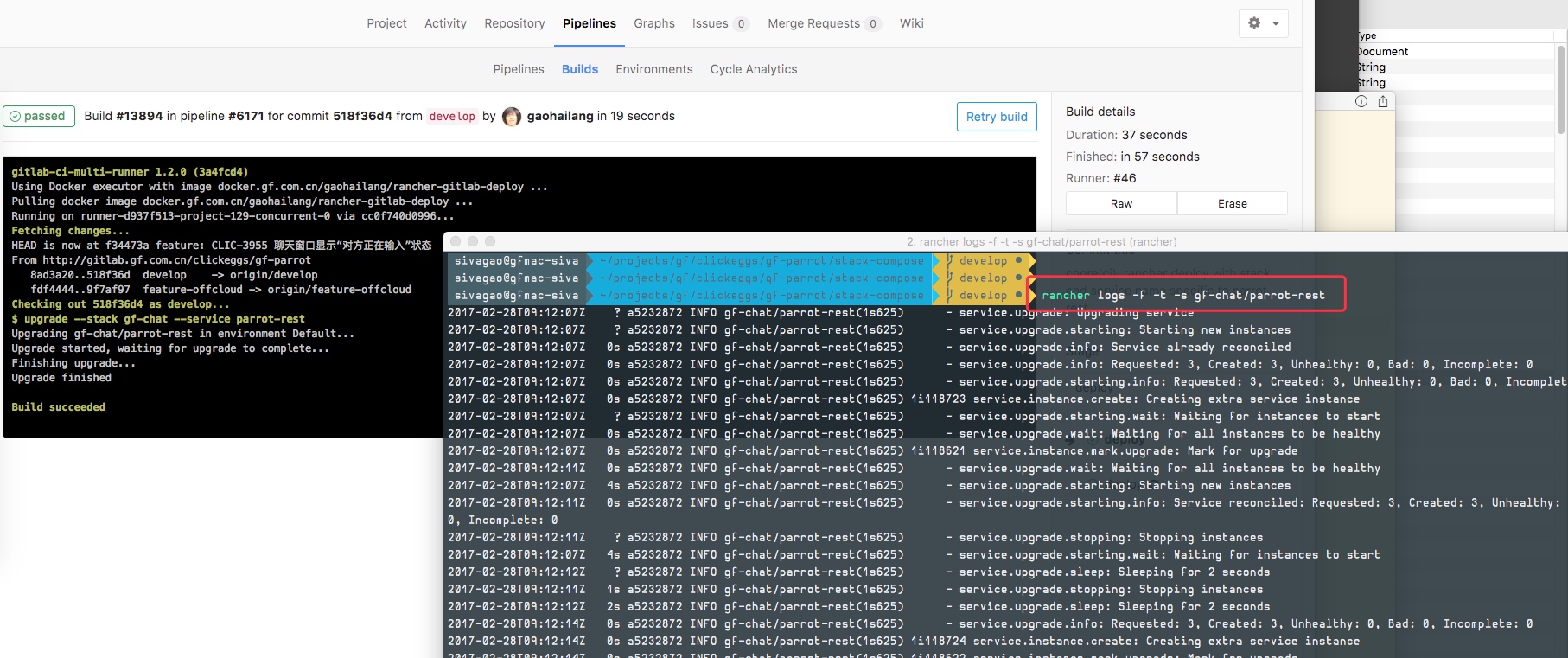Image resolution: width=1568 pixels, height=658 pixels.
Task: Click 'gitlab-ci-multi-runner 1.2.0' log line
Action: click(130, 172)
